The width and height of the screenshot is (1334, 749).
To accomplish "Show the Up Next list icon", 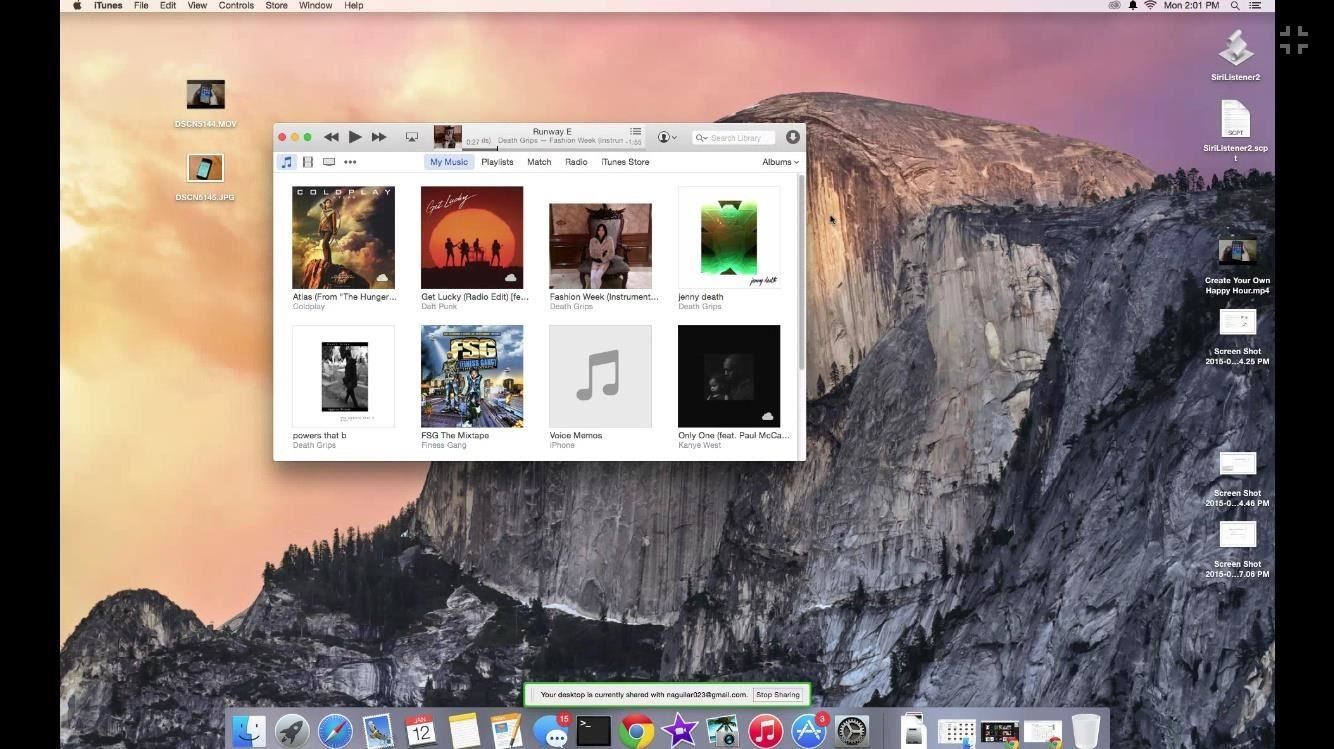I will [x=635, y=132].
